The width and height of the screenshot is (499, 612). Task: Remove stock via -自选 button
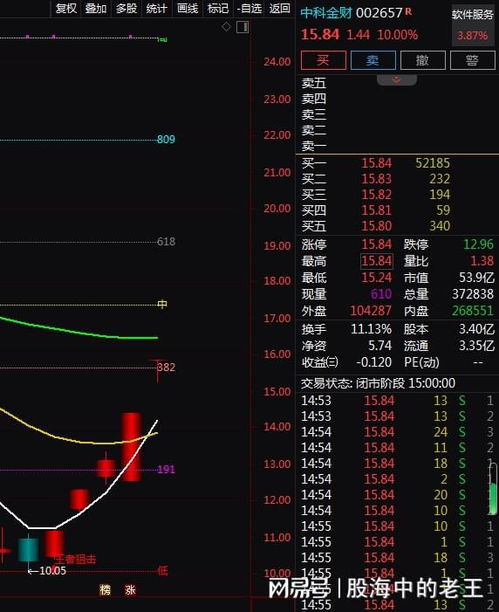tap(249, 8)
